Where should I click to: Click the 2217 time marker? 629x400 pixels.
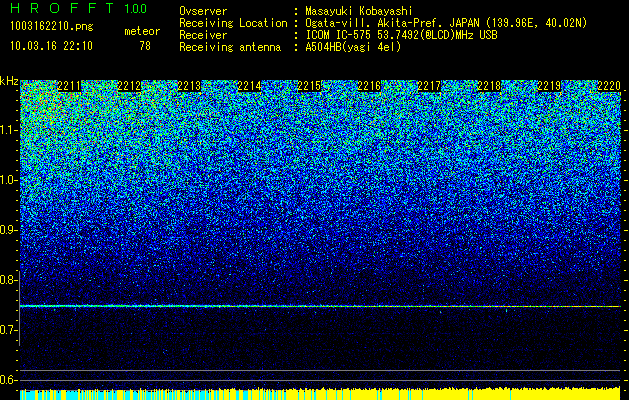coord(429,86)
